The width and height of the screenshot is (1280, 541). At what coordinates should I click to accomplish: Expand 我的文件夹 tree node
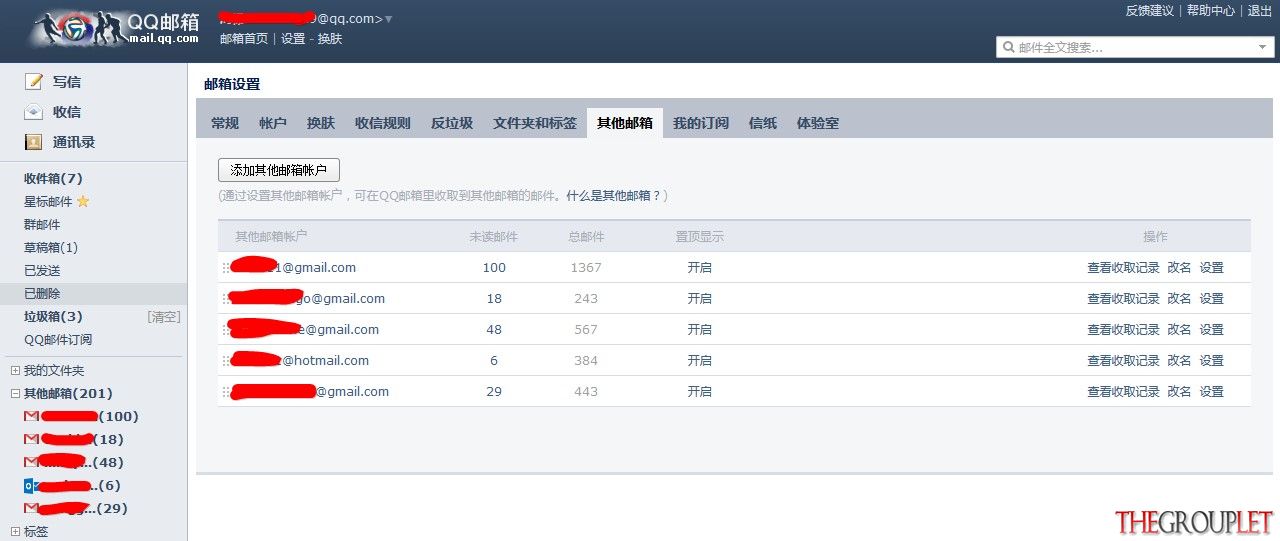point(15,370)
